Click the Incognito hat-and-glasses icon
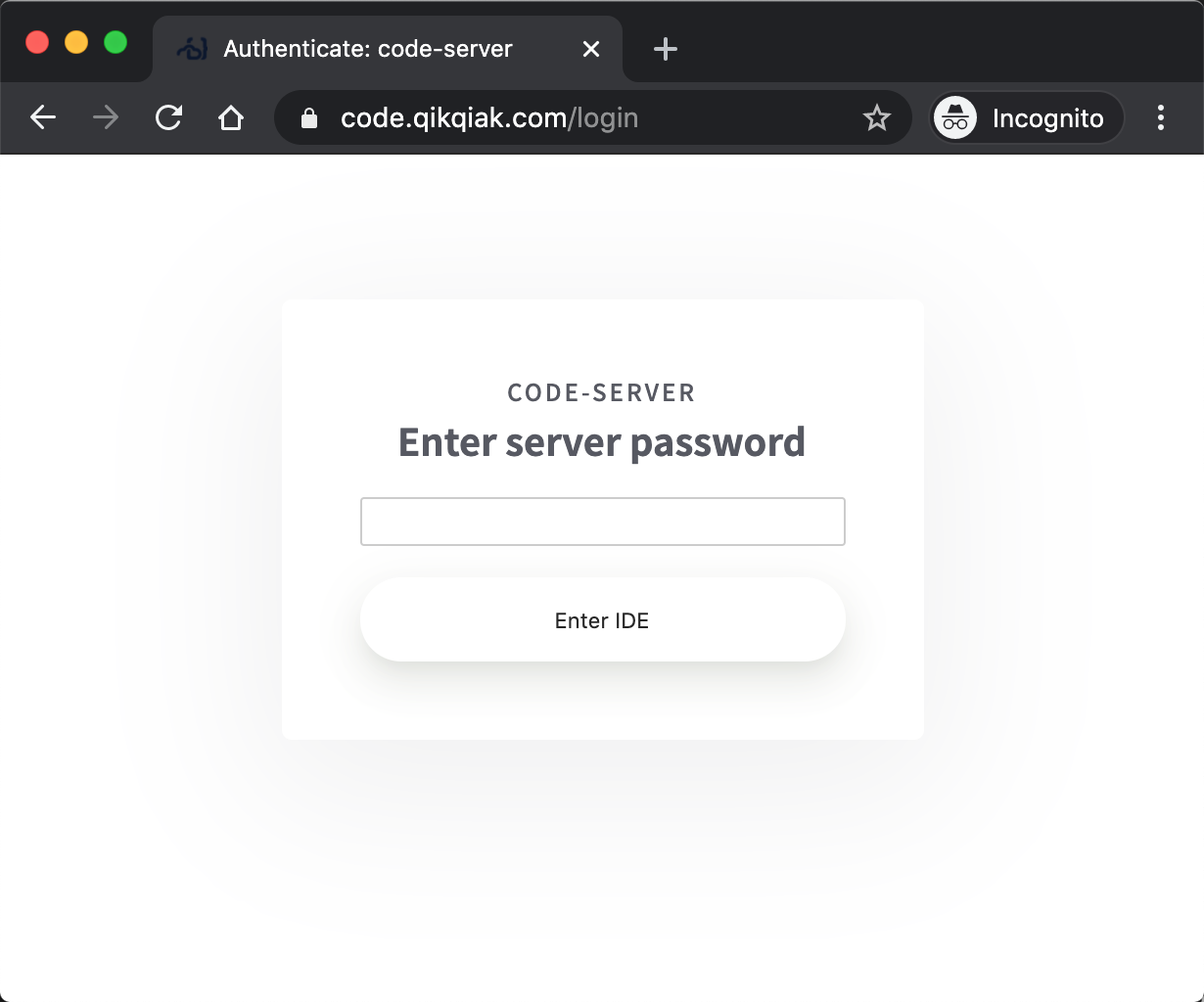This screenshot has height=1002, width=1204. pyautogui.click(x=955, y=118)
